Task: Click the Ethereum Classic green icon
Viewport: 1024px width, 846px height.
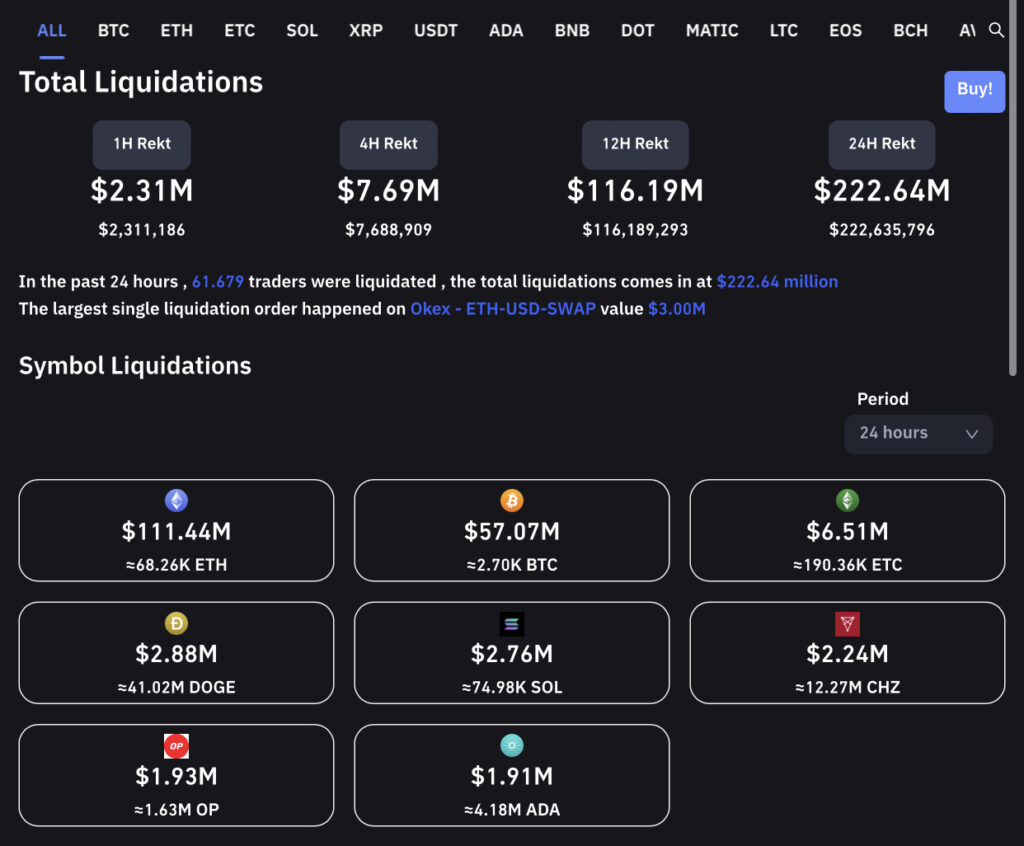Action: (x=847, y=501)
